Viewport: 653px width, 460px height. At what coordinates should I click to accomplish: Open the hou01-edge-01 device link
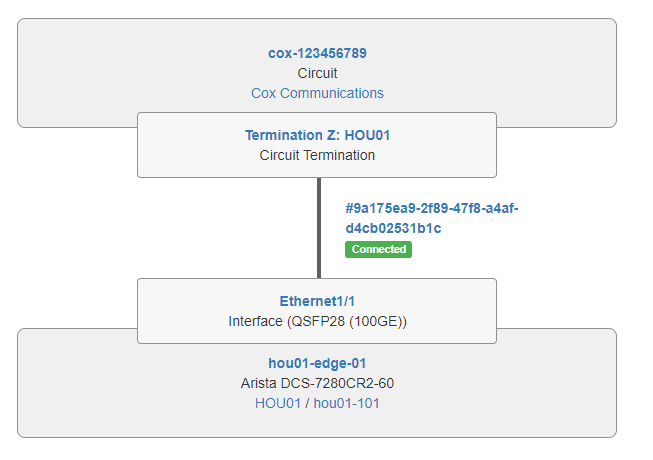click(317, 363)
